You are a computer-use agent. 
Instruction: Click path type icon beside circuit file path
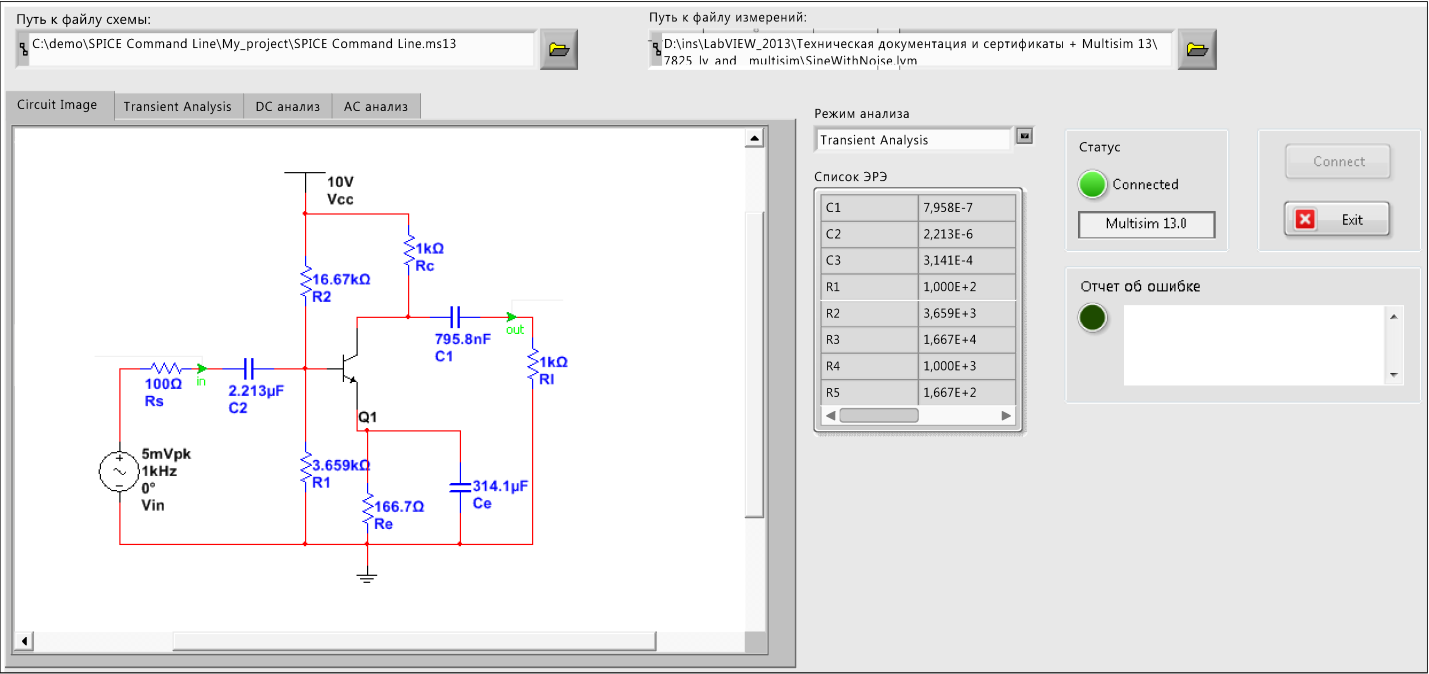click(x=23, y=47)
